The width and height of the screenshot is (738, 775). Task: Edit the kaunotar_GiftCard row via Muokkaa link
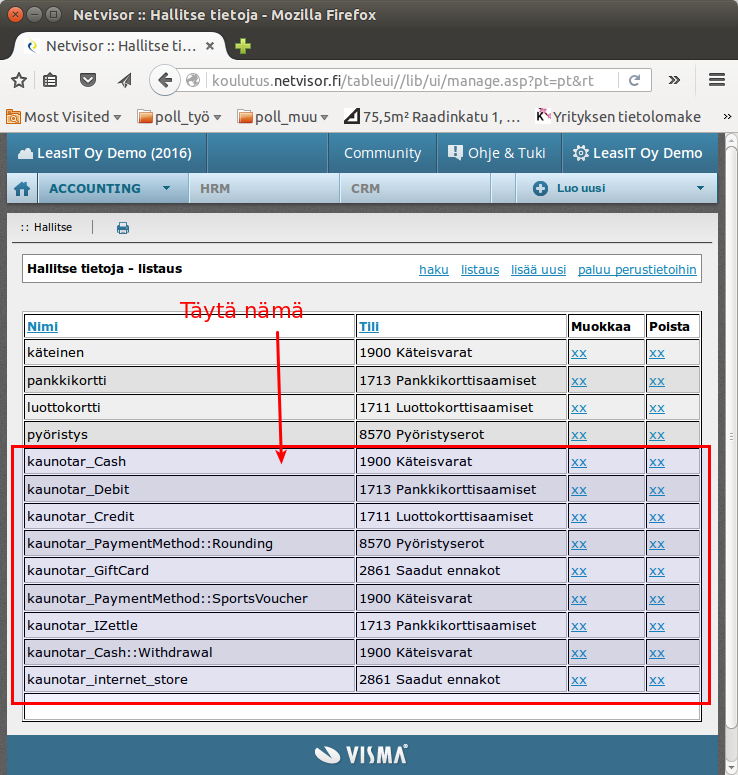[x=578, y=570]
